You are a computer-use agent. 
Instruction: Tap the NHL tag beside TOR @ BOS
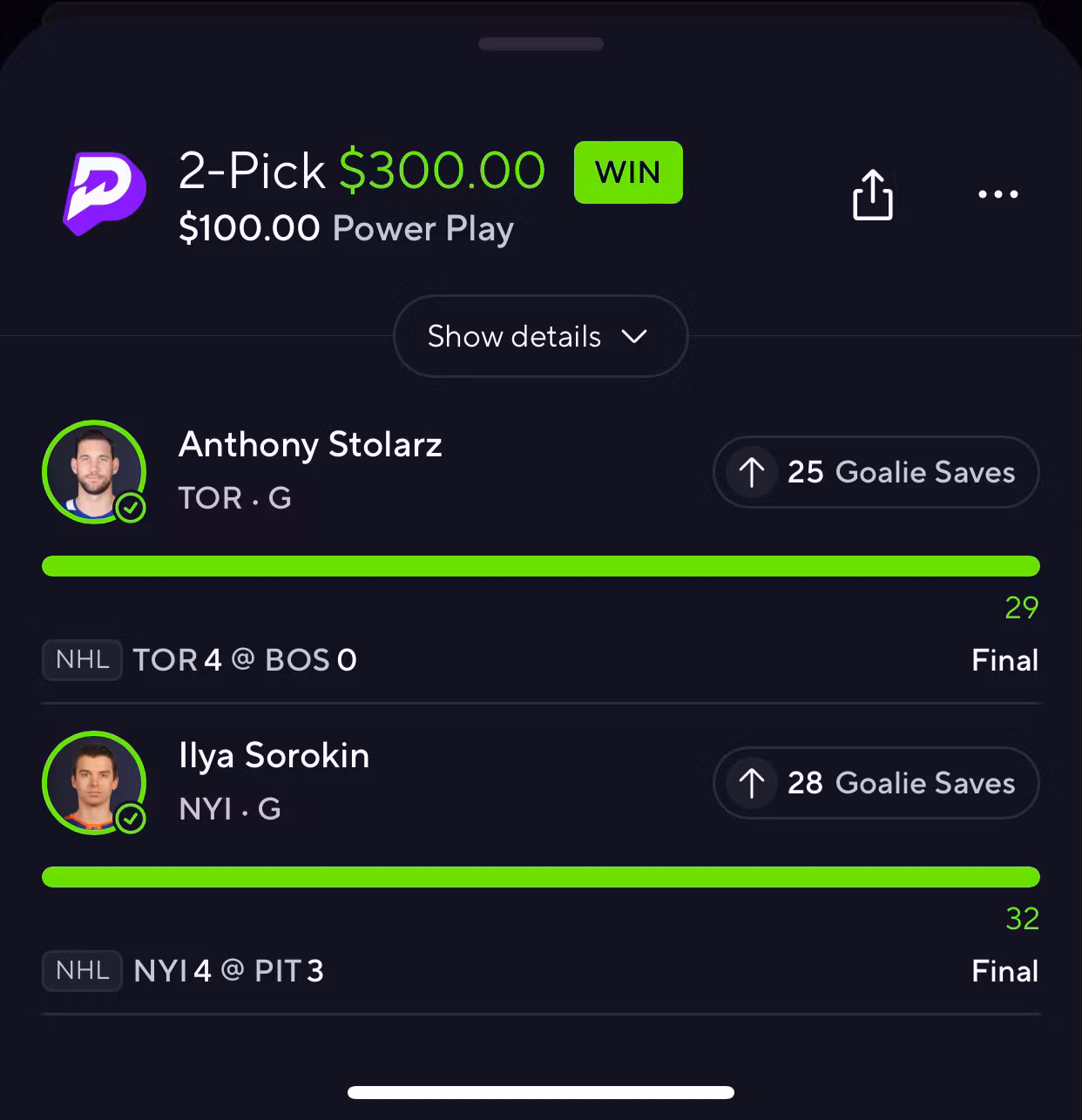coord(82,660)
